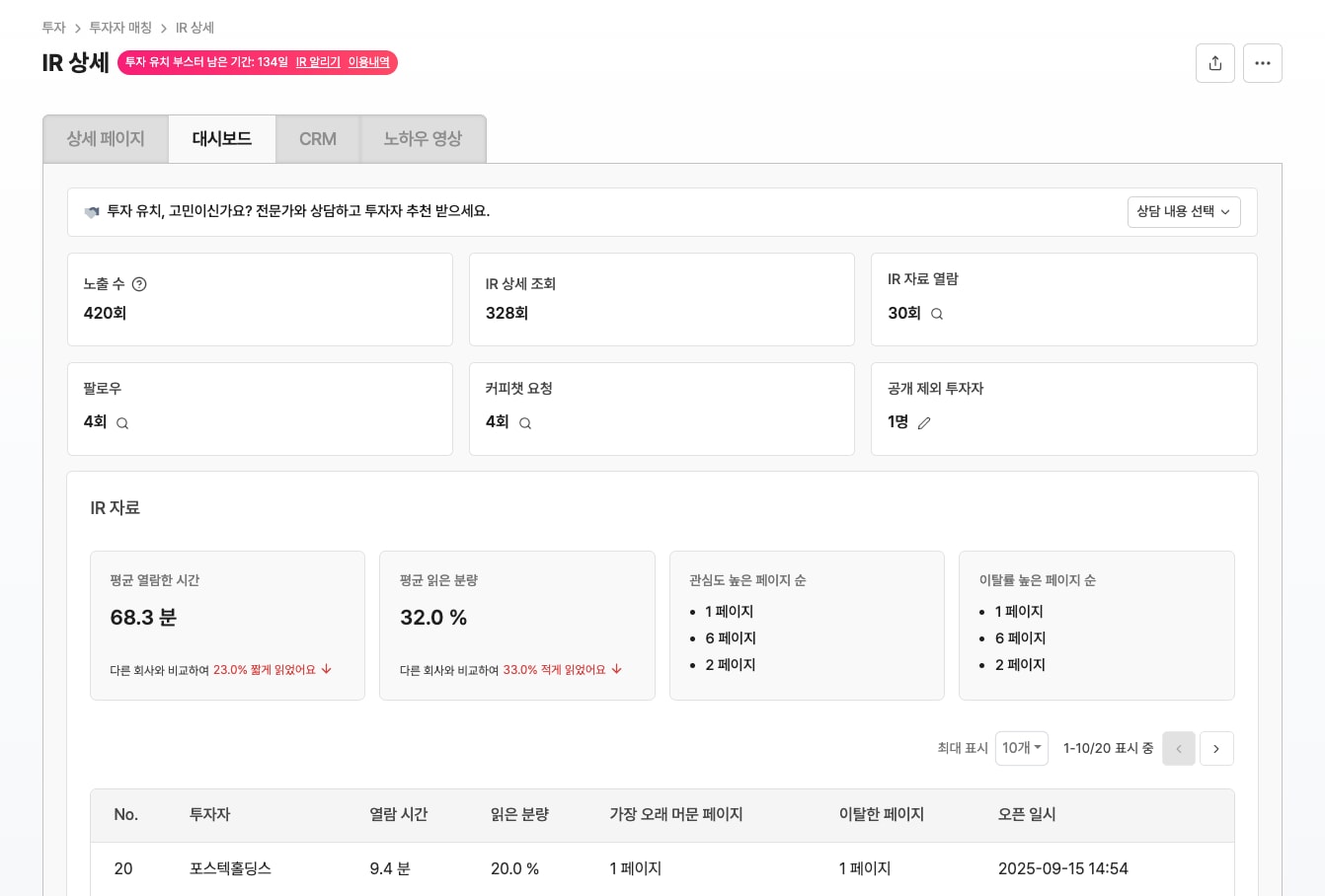Viewport: 1325px width, 896px height.
Task: Click the 1-10/20 표시 중 page indicator
Action: [1108, 749]
